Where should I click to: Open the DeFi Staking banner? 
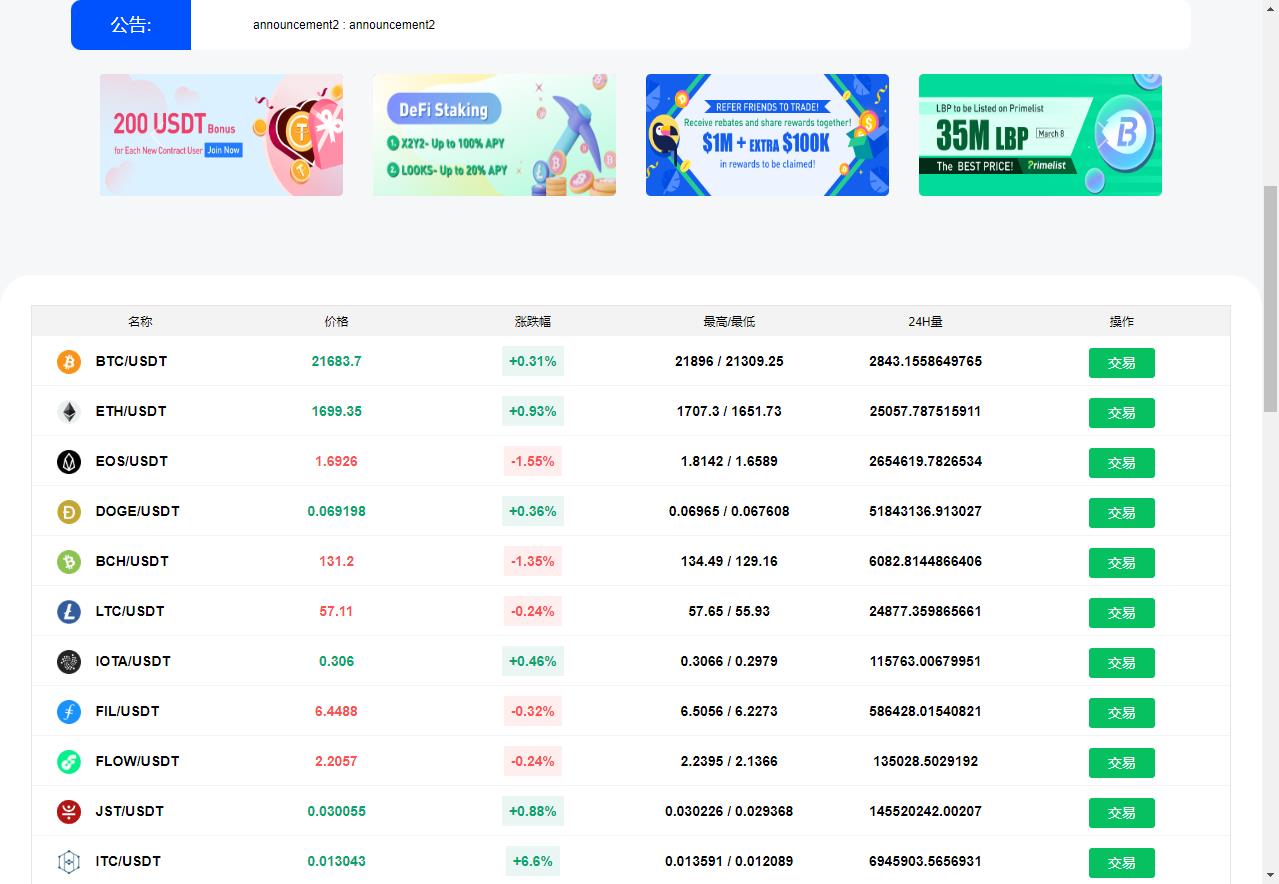[494, 135]
